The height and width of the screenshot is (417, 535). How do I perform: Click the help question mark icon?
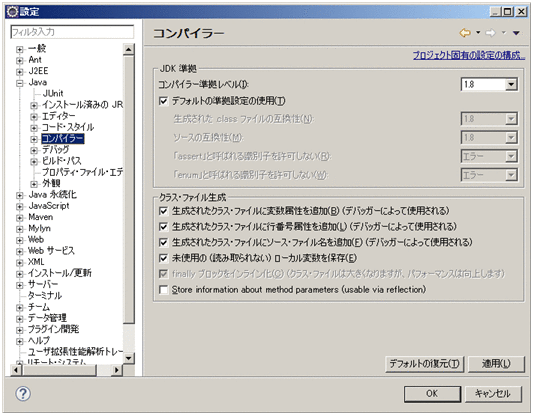23,393
